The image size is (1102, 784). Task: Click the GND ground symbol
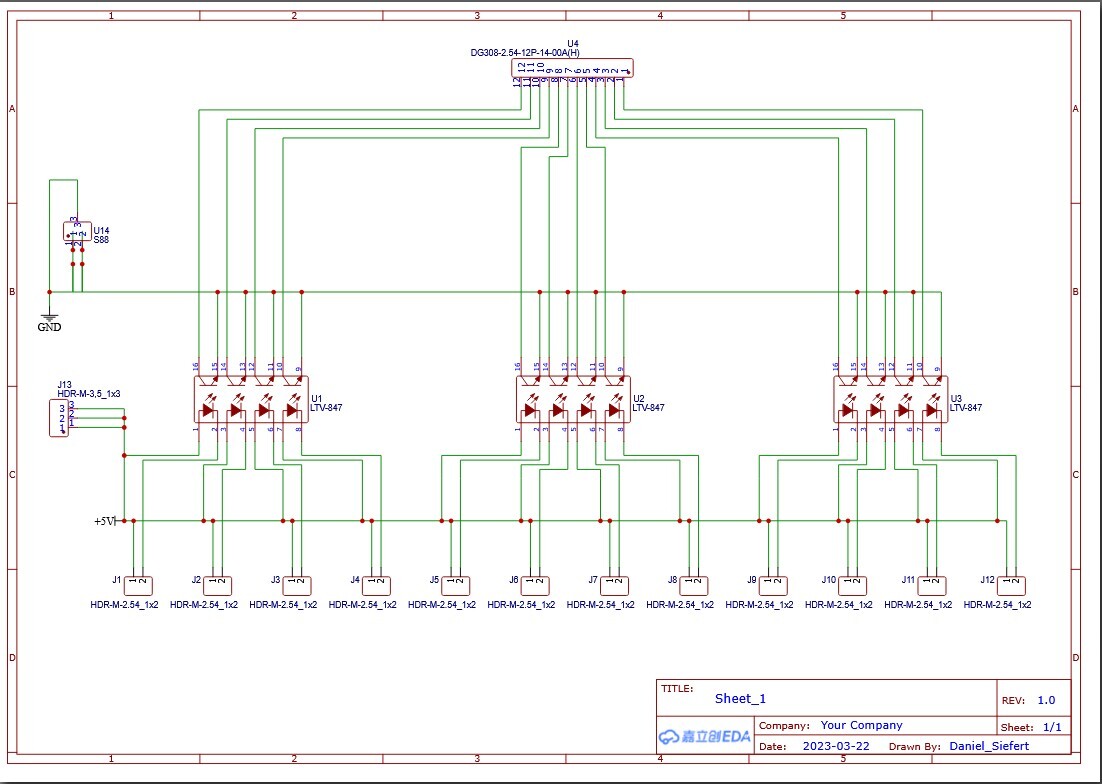click(x=48, y=318)
